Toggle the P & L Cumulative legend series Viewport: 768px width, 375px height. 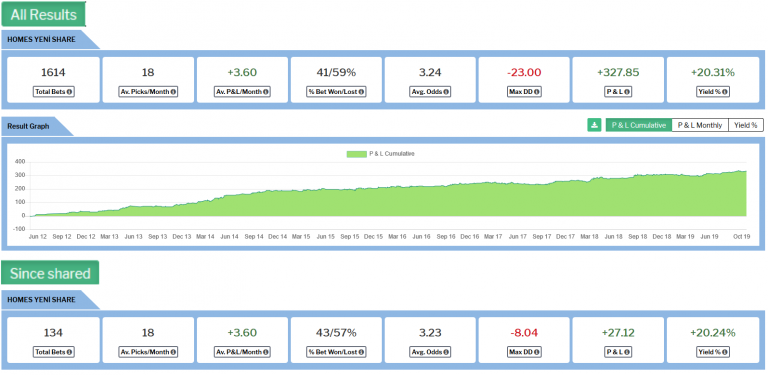[381, 154]
